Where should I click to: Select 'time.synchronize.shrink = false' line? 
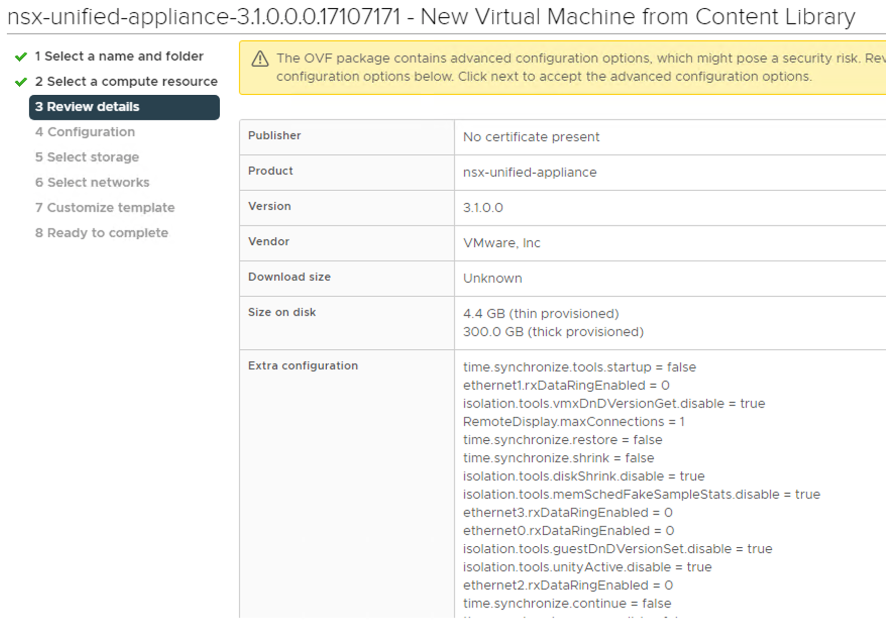(558, 458)
